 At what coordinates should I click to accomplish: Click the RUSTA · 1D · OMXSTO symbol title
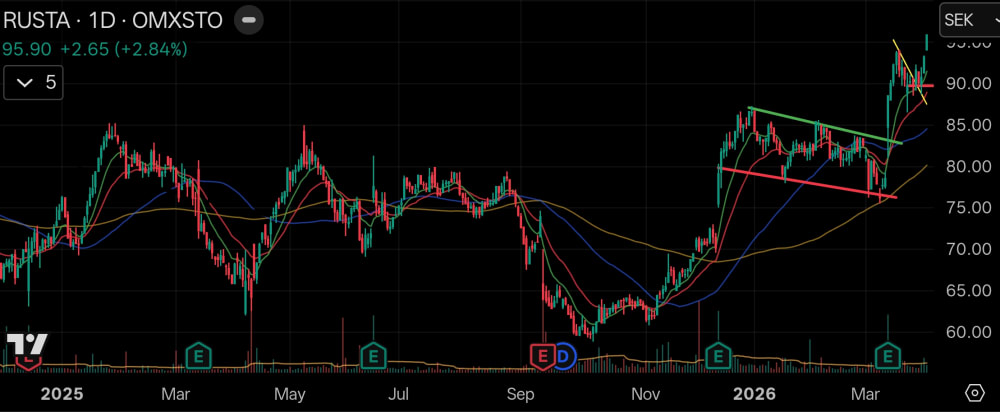113,20
